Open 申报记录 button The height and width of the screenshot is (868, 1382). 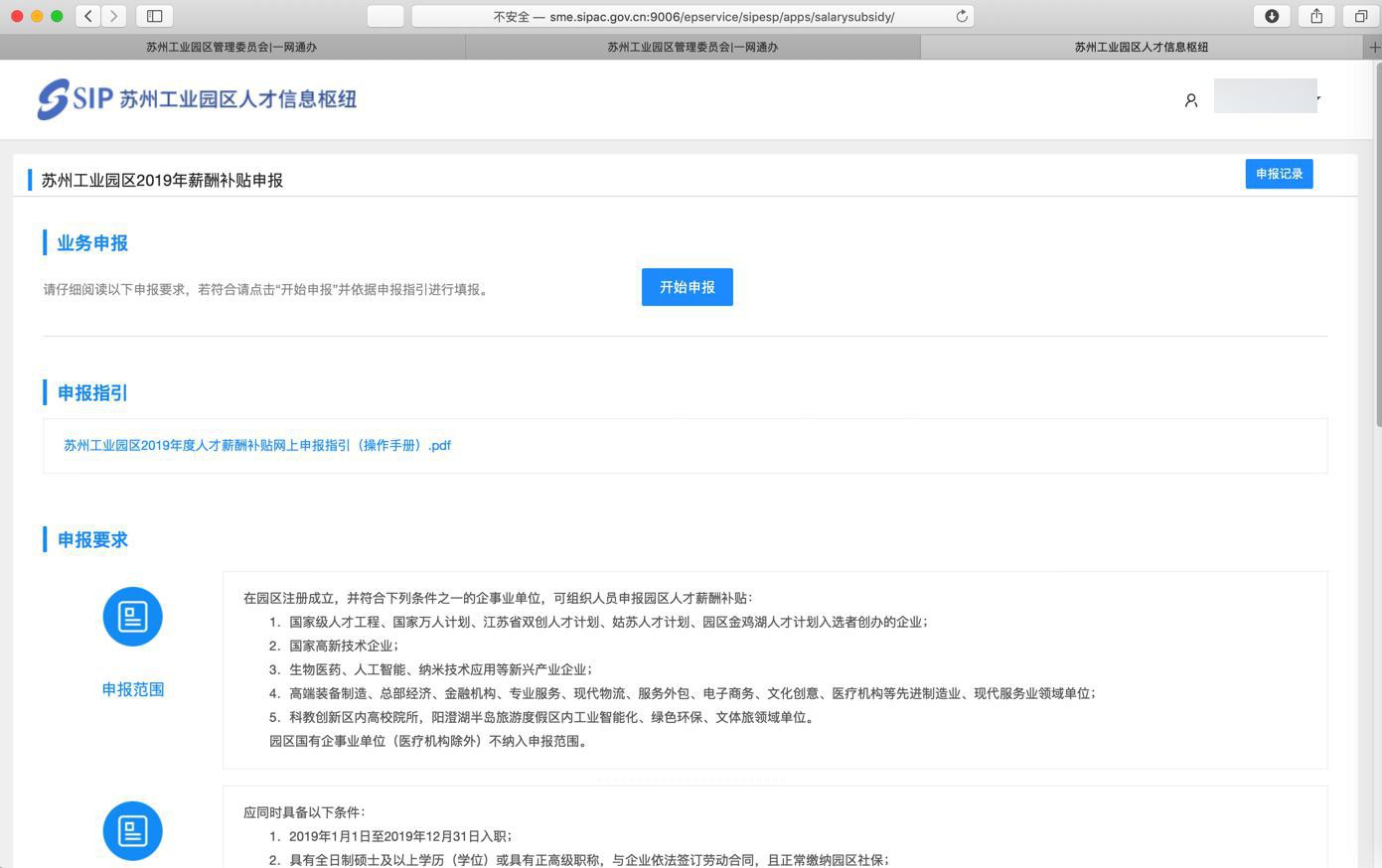click(x=1279, y=174)
